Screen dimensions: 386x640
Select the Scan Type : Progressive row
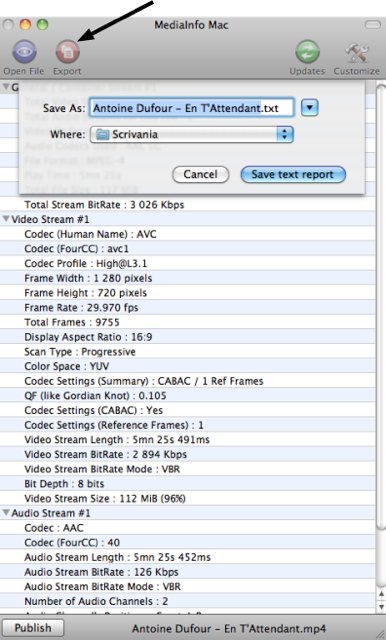pos(187,351)
